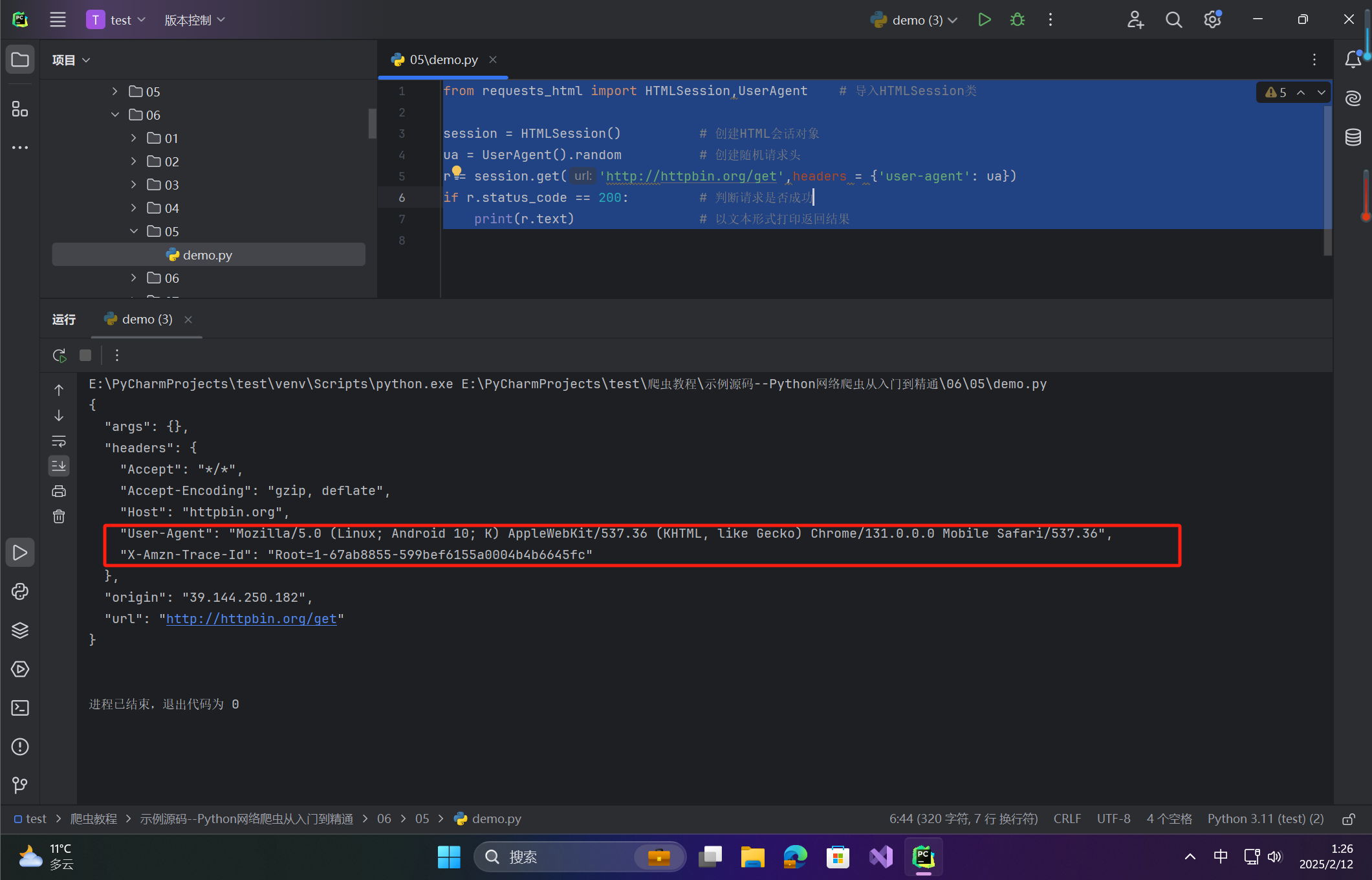Open Run panel more options

point(117,355)
